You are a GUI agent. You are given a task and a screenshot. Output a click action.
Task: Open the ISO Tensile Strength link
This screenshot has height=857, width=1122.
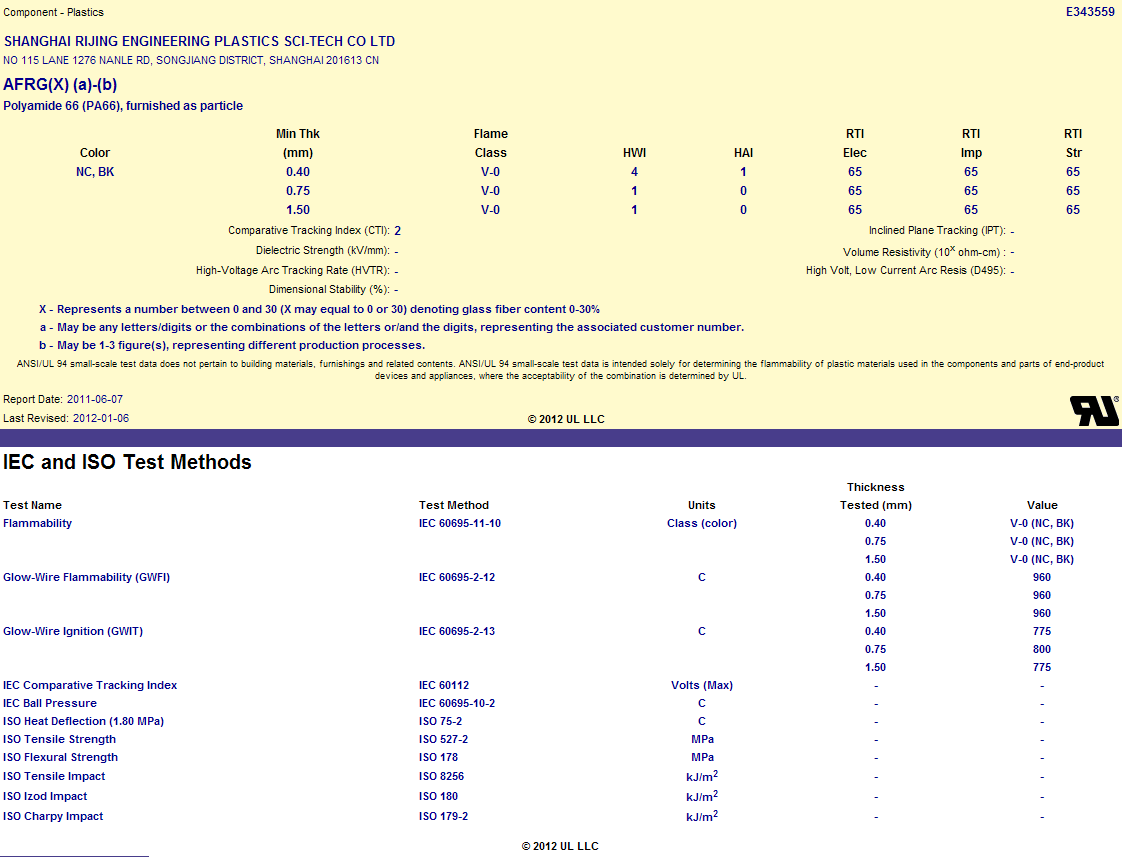coord(59,739)
